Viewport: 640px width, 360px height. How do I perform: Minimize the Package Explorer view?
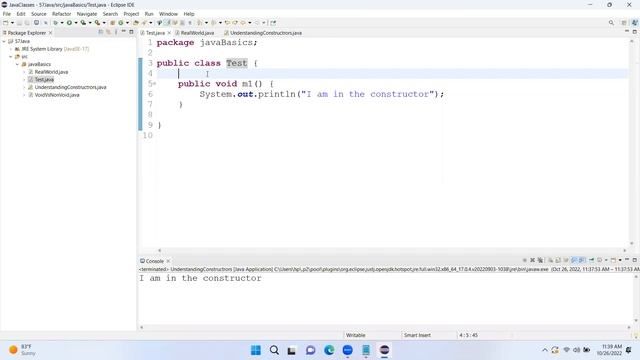[124, 32]
